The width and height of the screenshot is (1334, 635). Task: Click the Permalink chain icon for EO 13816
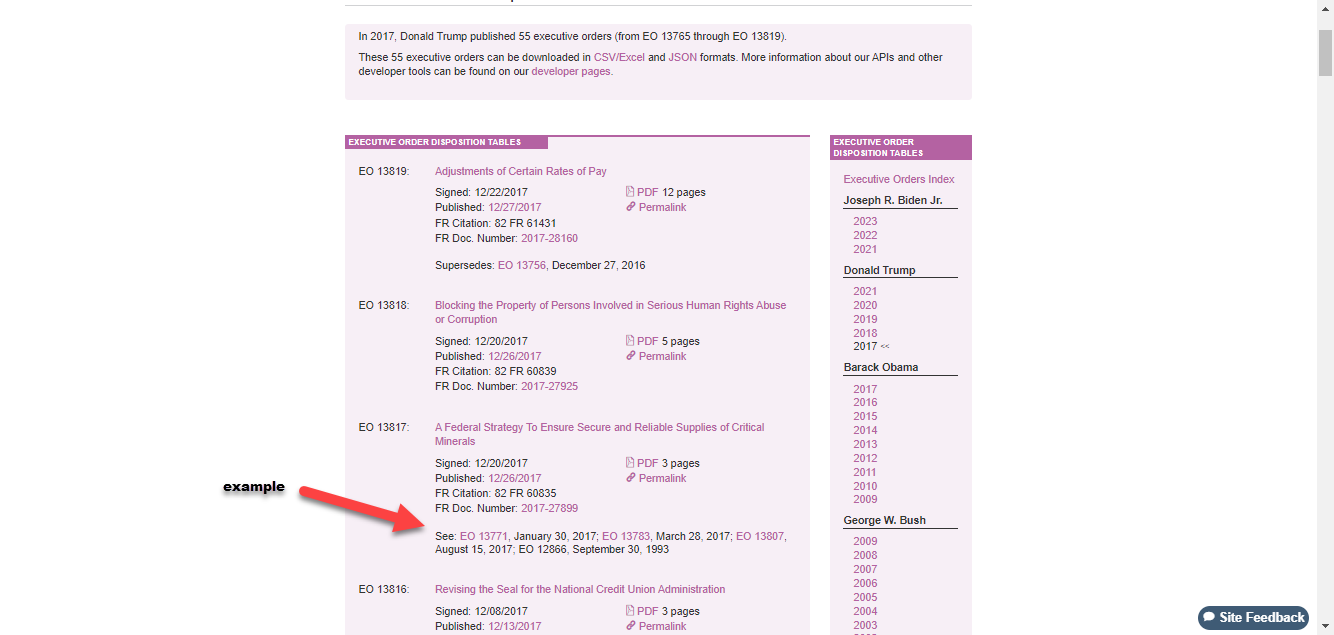click(631, 626)
